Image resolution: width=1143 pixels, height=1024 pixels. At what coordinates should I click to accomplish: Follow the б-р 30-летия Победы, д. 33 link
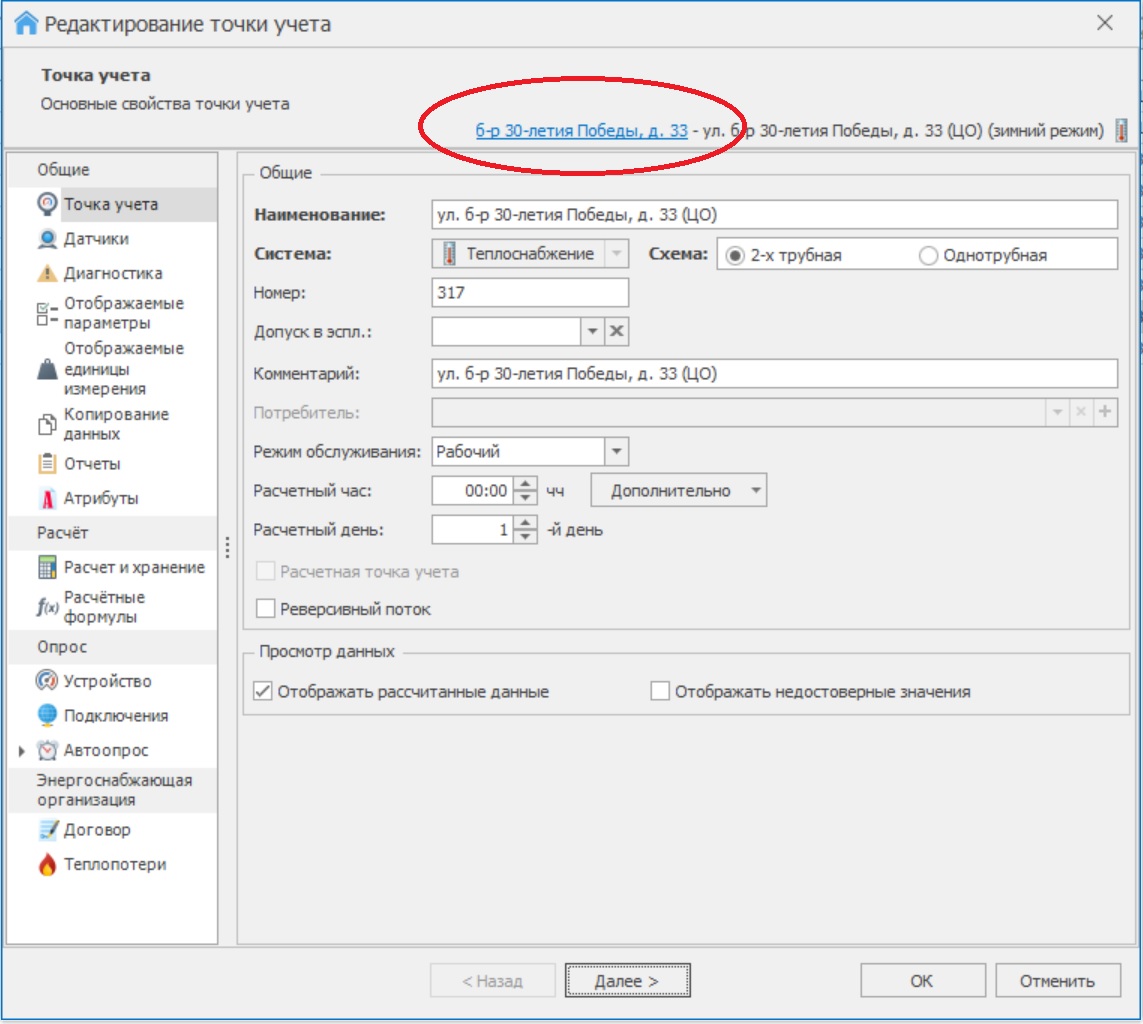pos(581,131)
